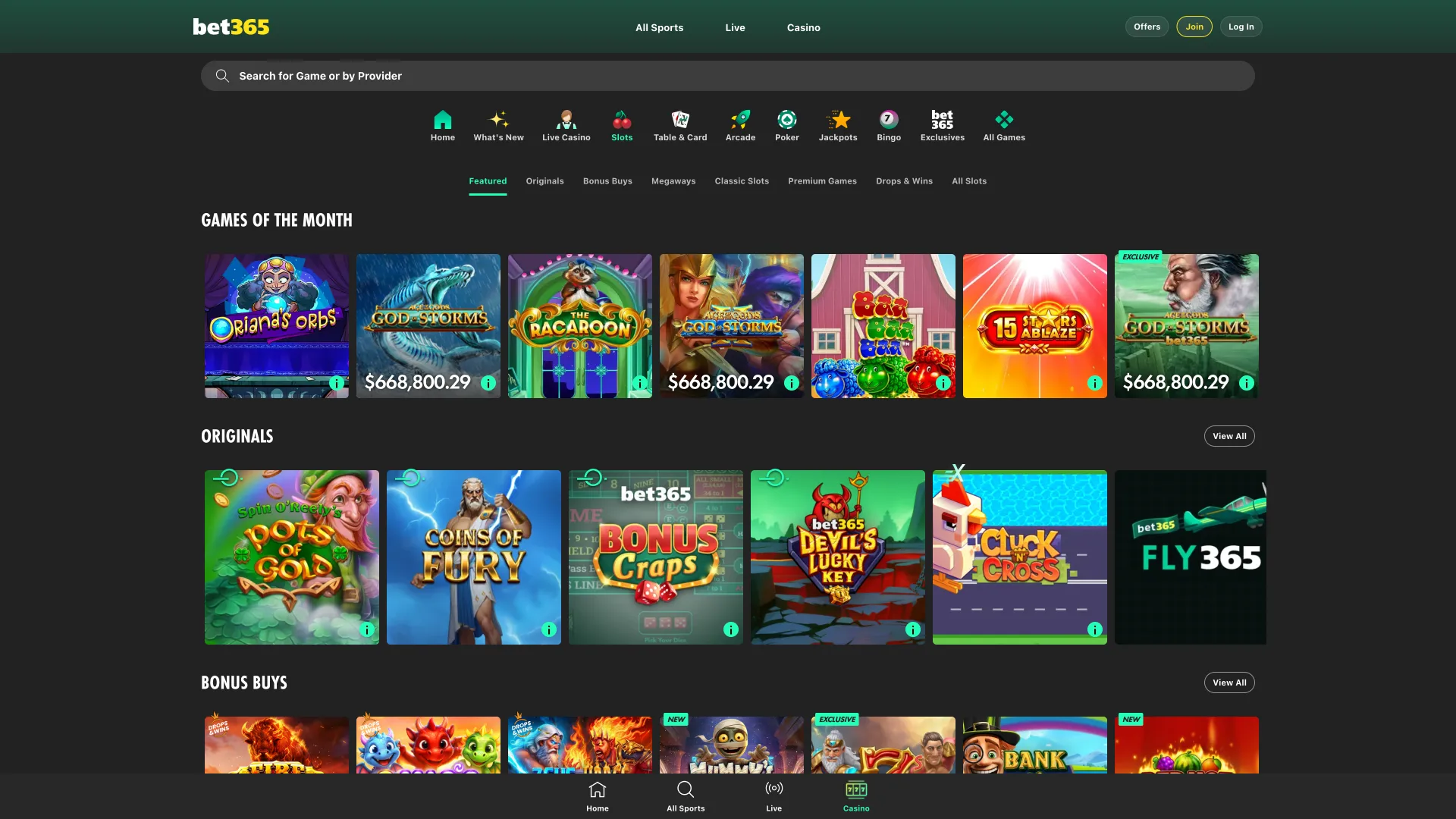
Task: Click the Offers button
Action: click(1147, 27)
